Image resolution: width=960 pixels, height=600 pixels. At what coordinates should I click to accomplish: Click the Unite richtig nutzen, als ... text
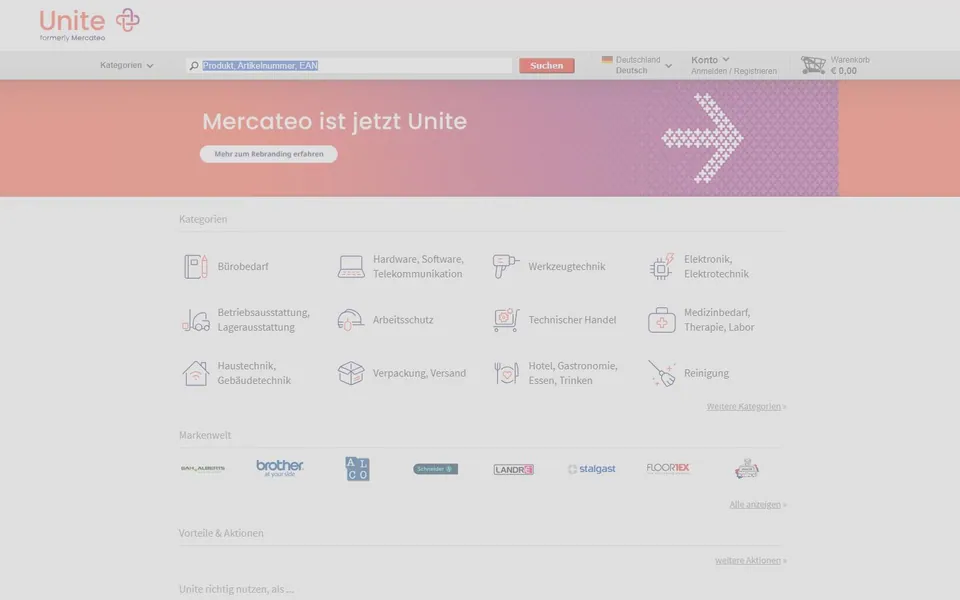(x=236, y=590)
